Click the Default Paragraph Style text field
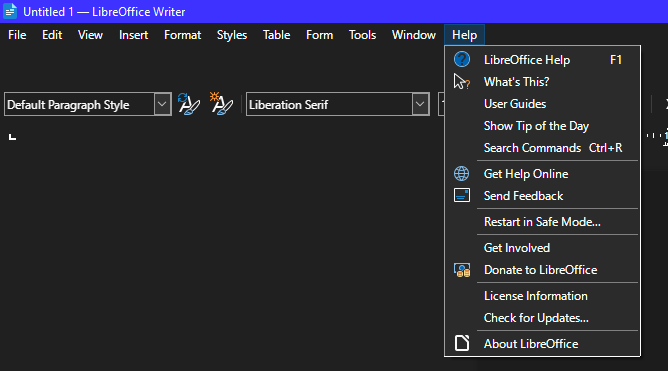Viewport: 668px width, 371px height. 80,104
